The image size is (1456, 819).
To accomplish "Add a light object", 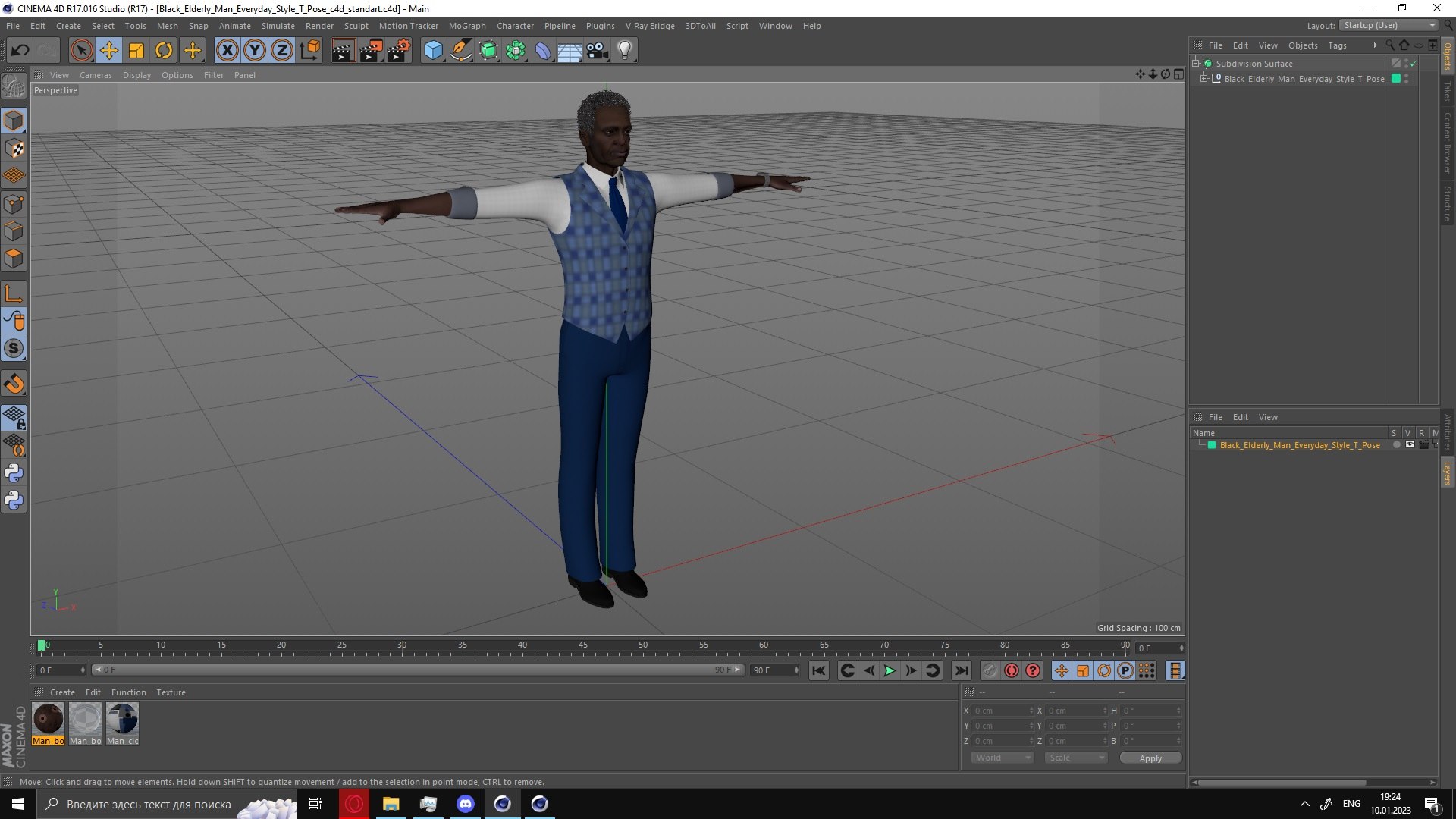I will pos(625,51).
